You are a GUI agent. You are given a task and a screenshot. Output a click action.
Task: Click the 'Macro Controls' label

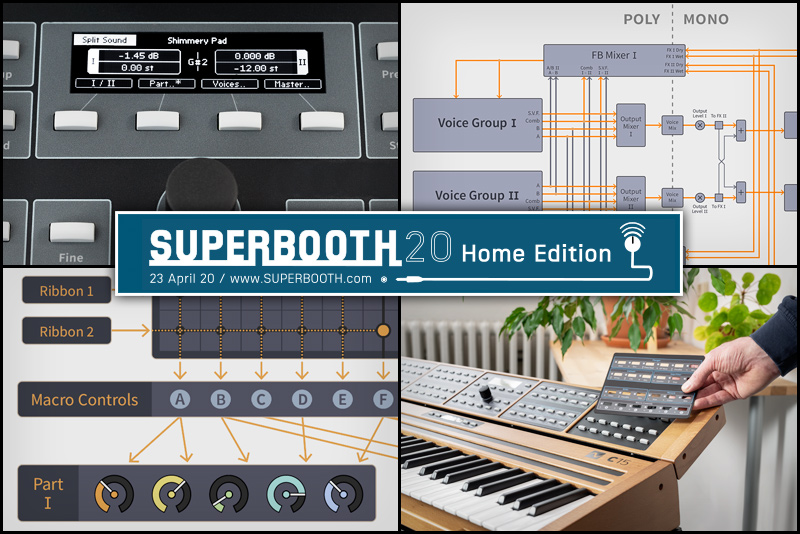[x=85, y=400]
